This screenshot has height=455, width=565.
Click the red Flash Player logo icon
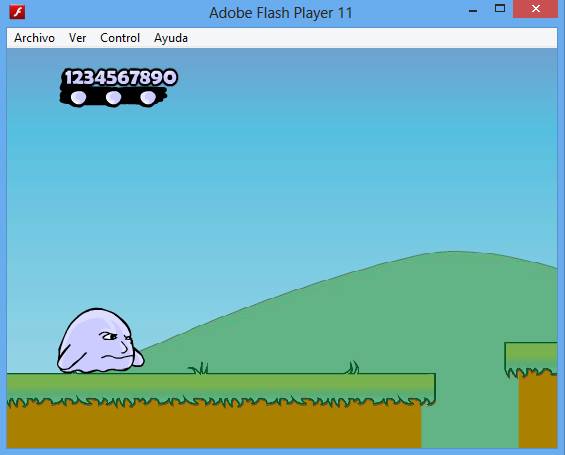tap(17, 12)
